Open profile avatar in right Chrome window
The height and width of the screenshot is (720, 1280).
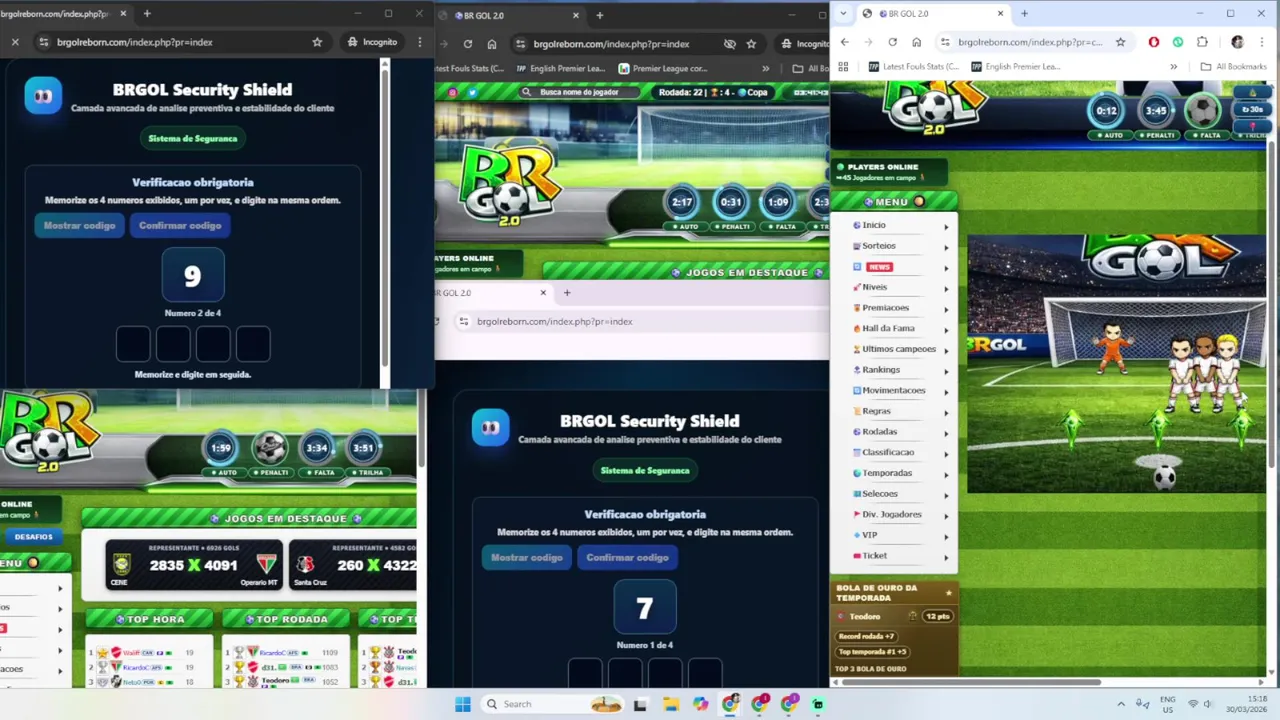pyautogui.click(x=1237, y=42)
